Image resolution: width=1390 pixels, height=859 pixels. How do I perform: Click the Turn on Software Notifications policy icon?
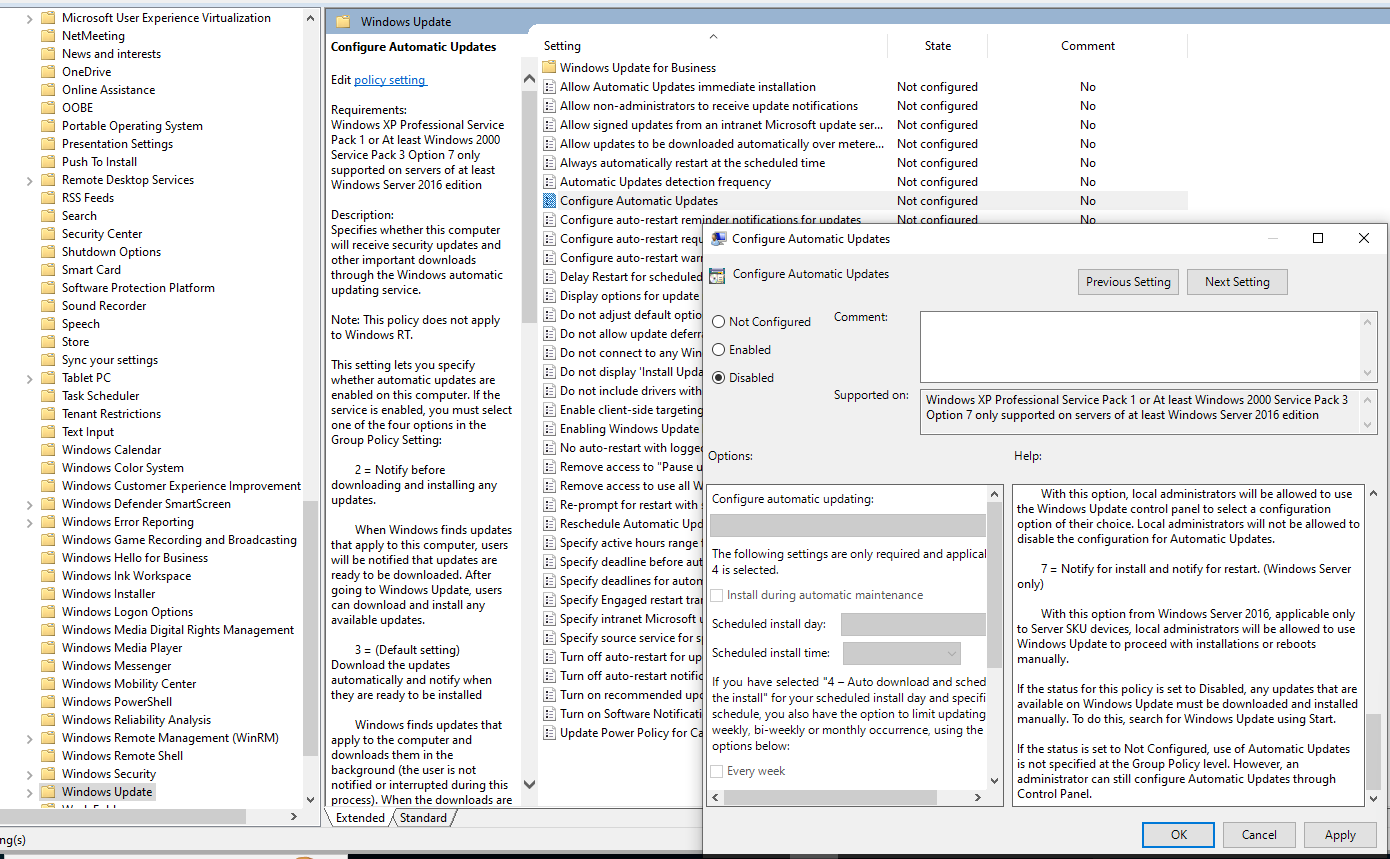click(x=549, y=714)
